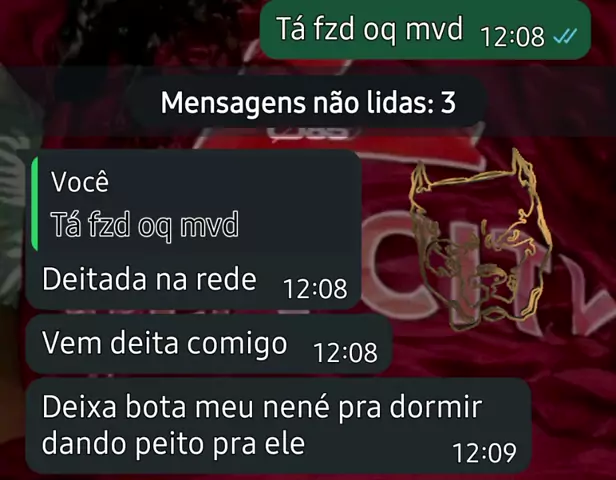
Task: Click the Mensagens não lidas: 3 banner
Action: [x=308, y=102]
